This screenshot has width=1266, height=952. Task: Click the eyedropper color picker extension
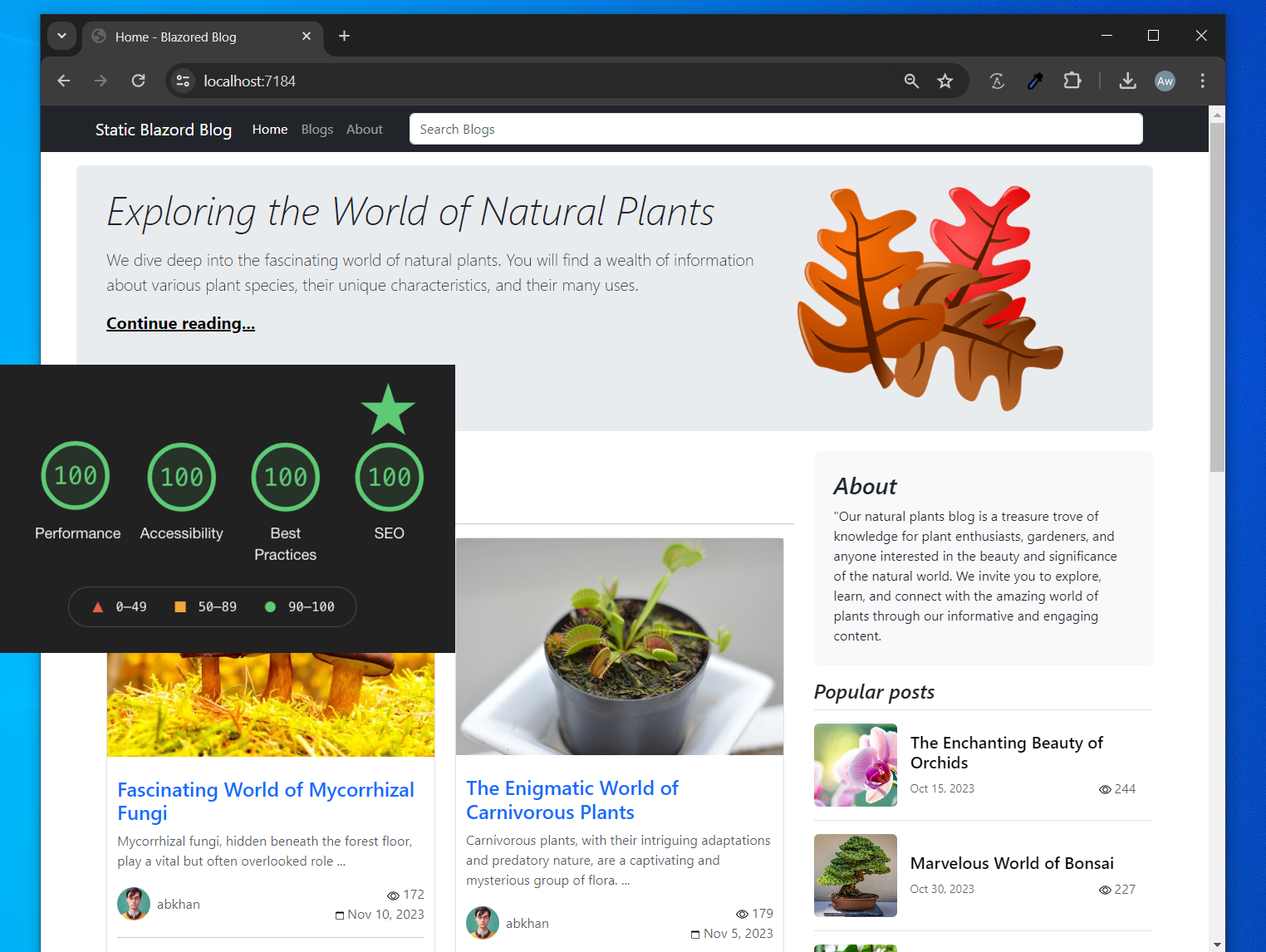pos(1035,81)
